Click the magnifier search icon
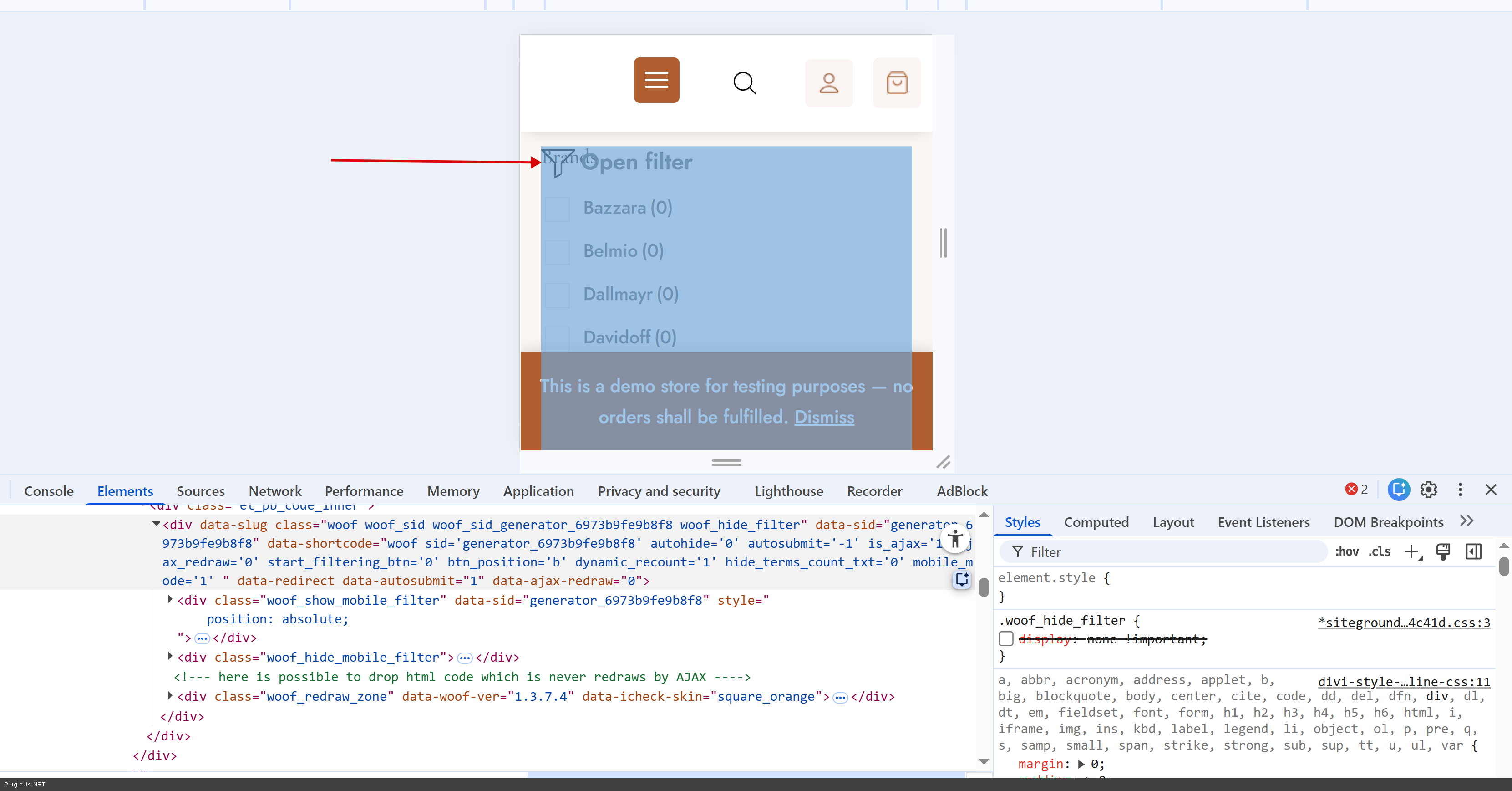Image resolution: width=1512 pixels, height=791 pixels. click(x=744, y=83)
